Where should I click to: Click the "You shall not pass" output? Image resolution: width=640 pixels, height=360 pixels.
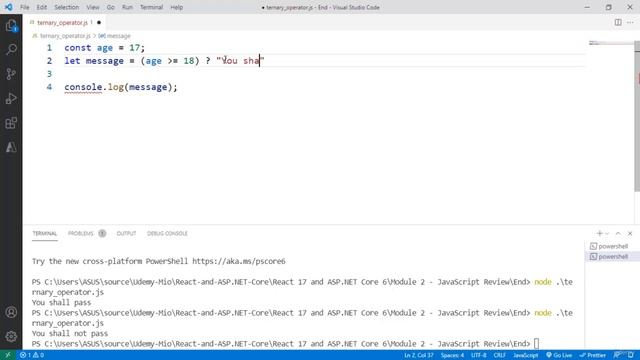tap(70, 333)
